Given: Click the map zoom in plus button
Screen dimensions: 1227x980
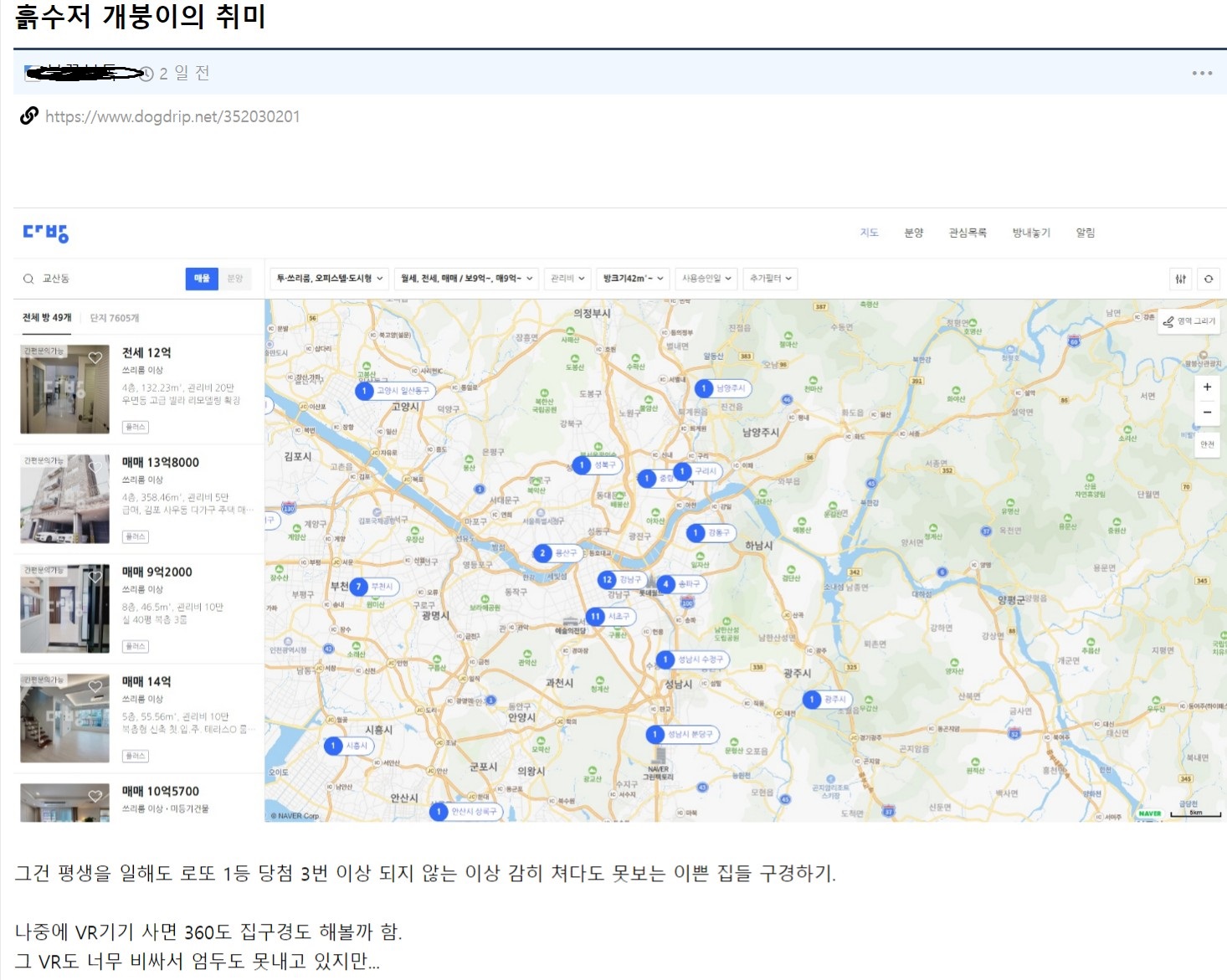Looking at the screenshot, I should [1207, 387].
